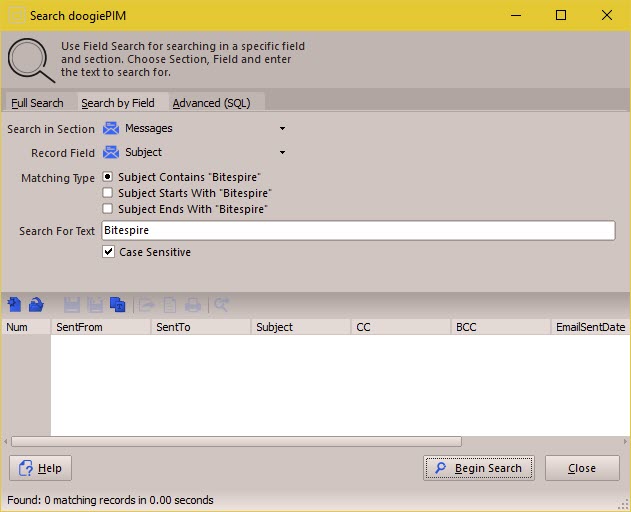
Task: Click the Num column header
Action: (x=26, y=327)
